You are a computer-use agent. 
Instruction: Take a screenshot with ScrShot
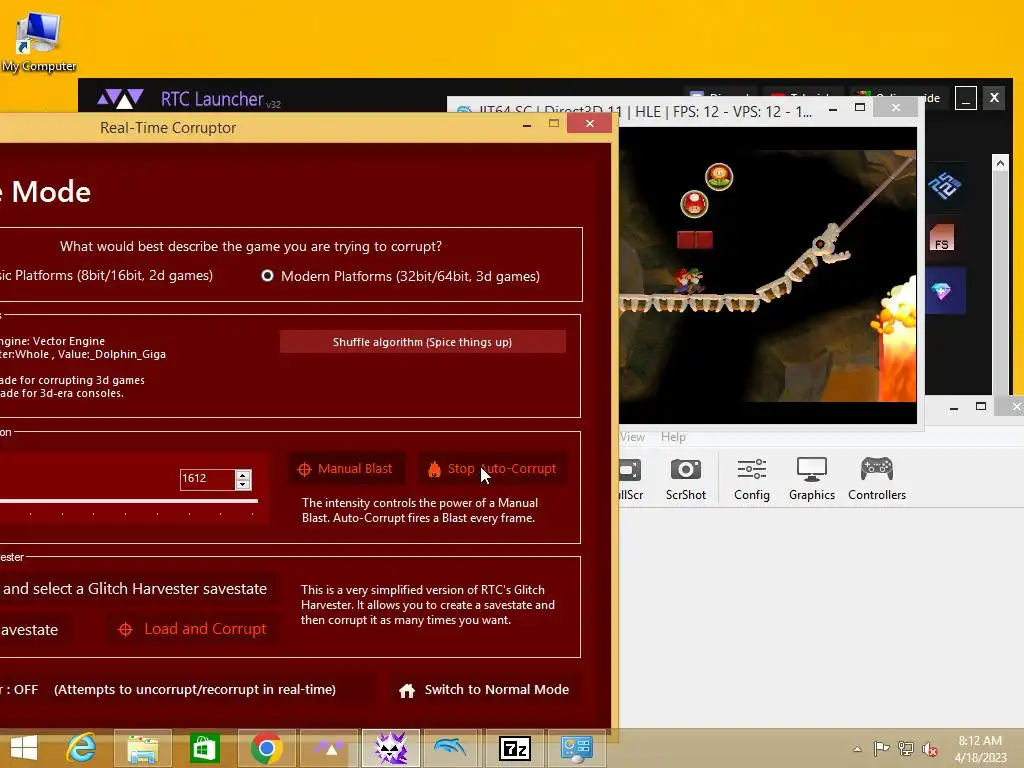[686, 479]
